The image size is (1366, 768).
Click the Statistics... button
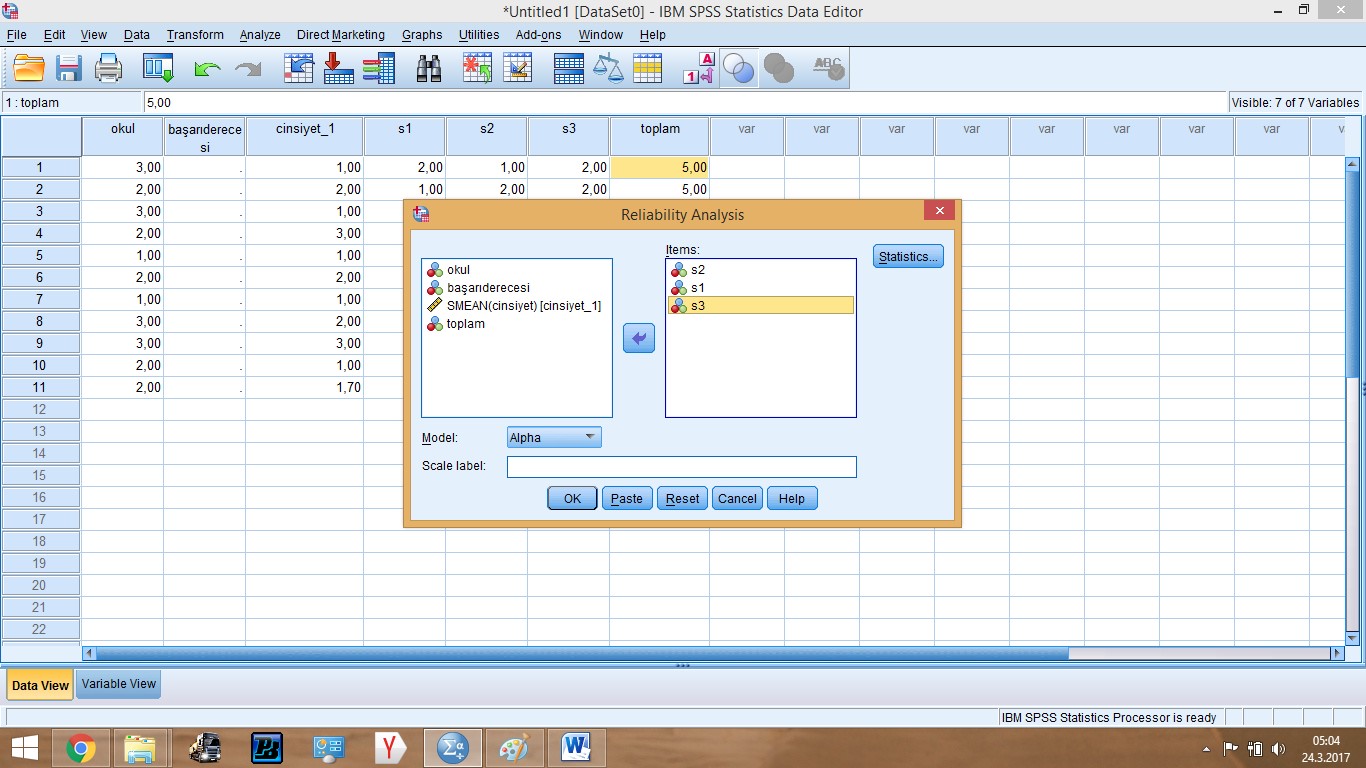tap(908, 256)
